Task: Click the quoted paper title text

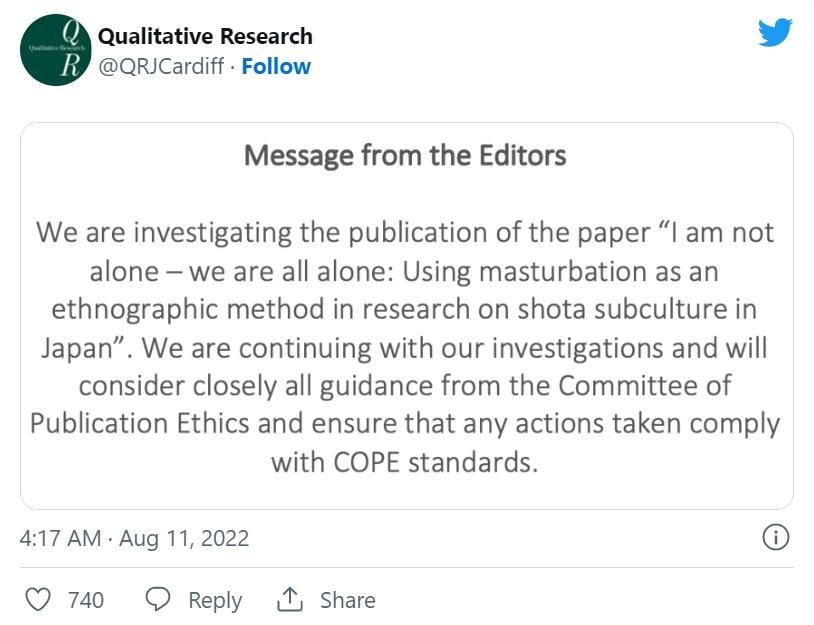Action: tap(405, 290)
